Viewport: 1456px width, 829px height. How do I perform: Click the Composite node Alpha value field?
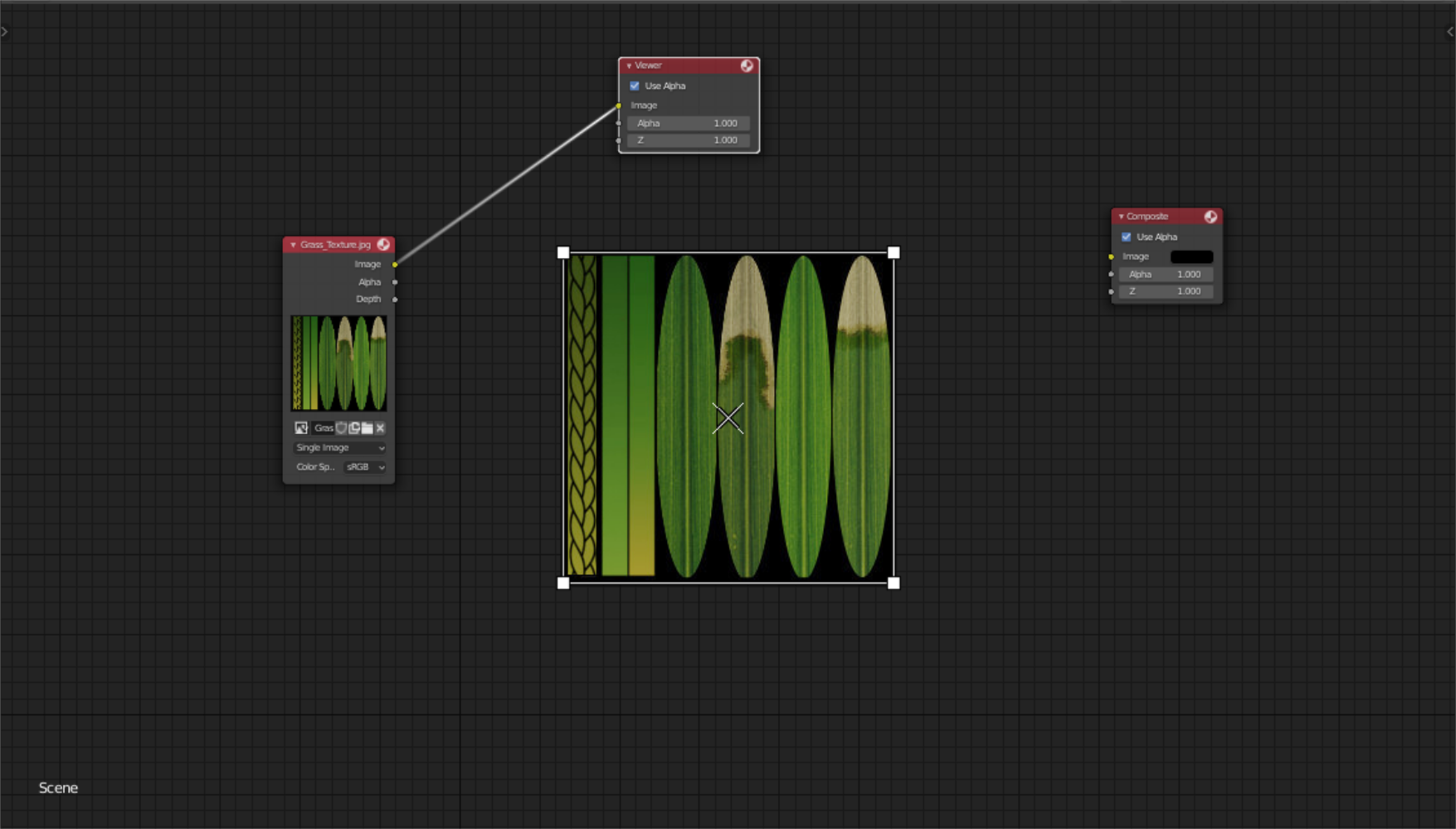[1166, 275]
